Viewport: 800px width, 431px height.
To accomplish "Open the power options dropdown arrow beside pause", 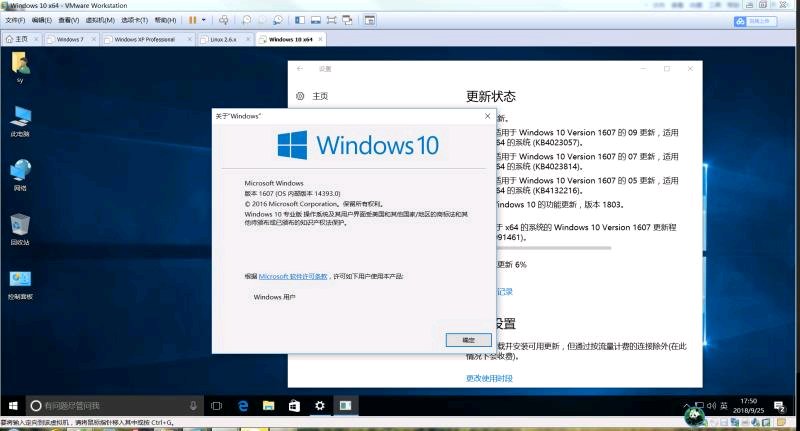I will point(204,20).
